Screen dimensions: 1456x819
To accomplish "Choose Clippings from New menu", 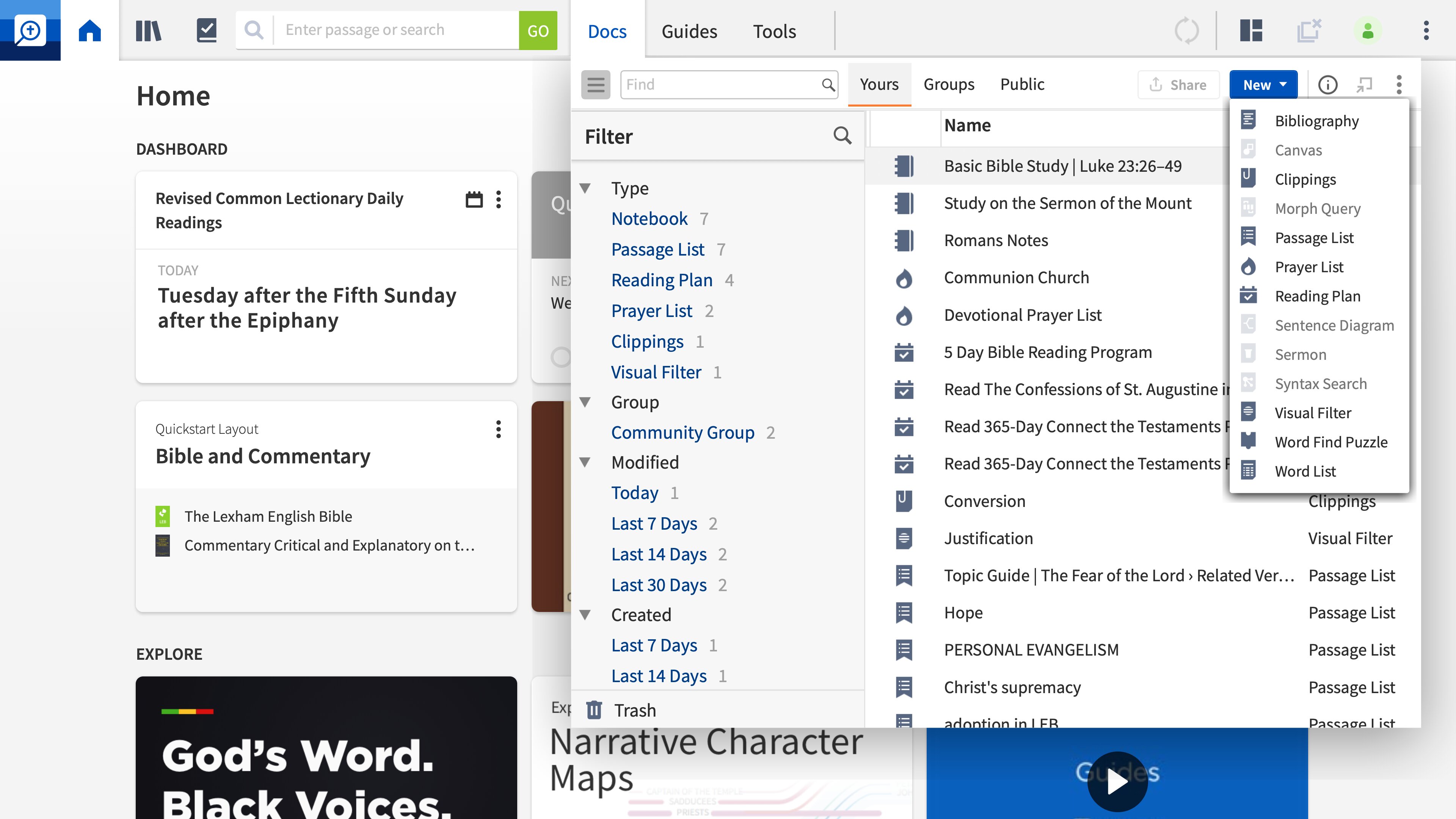I will coord(1319,179).
